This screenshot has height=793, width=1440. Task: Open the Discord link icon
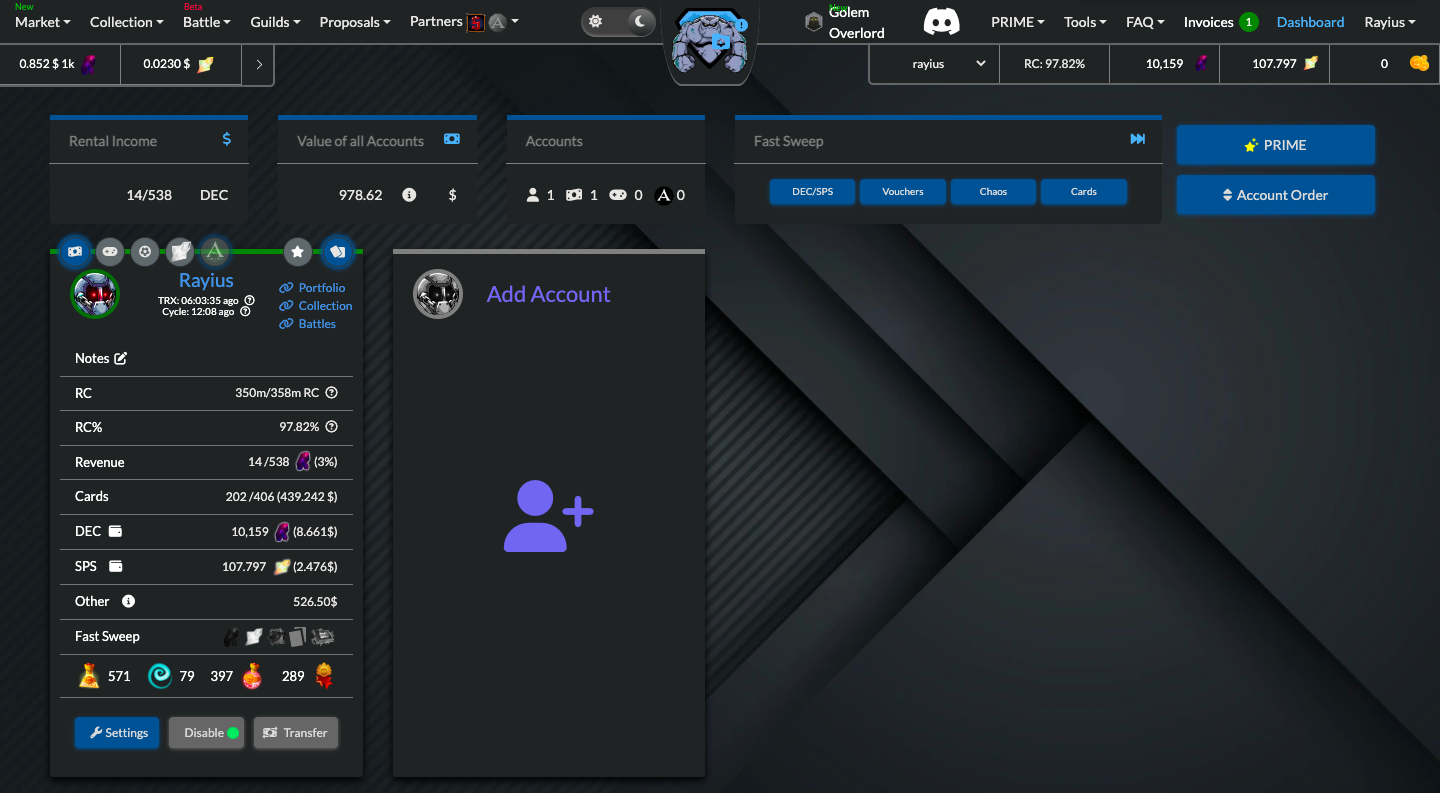click(941, 22)
